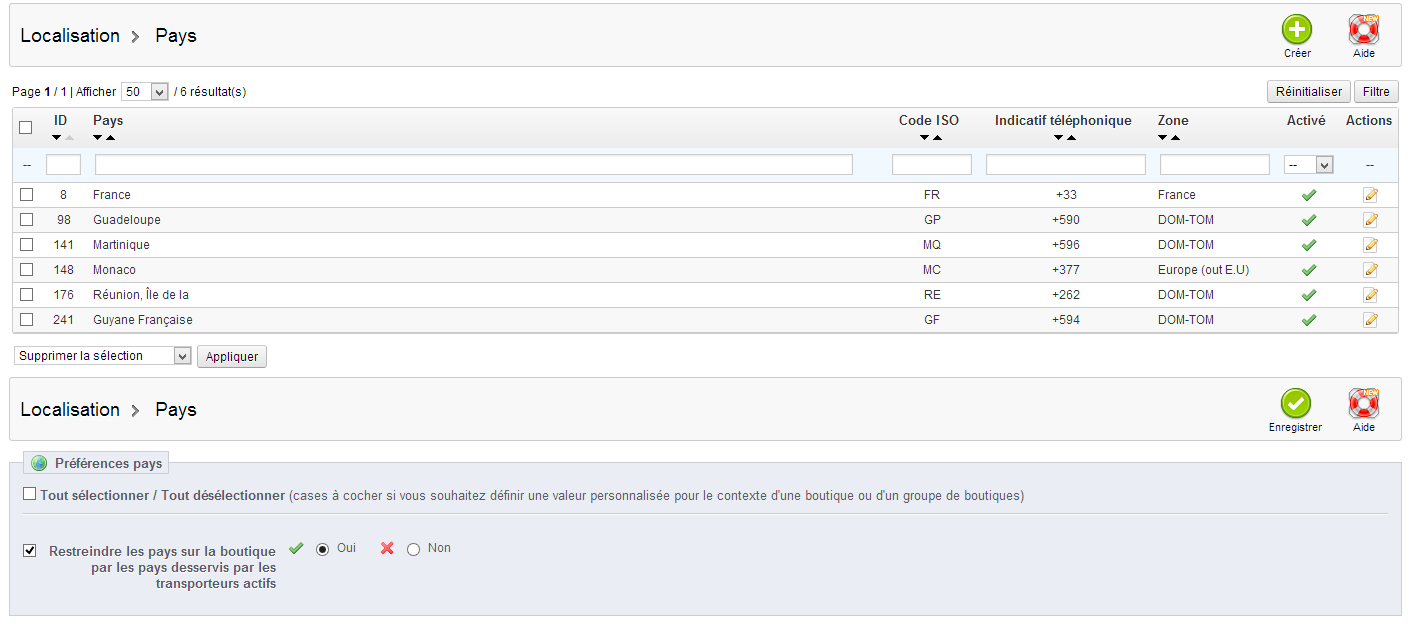Choose the Non radio button
This screenshot has height=632, width=1409.
[x=413, y=549]
